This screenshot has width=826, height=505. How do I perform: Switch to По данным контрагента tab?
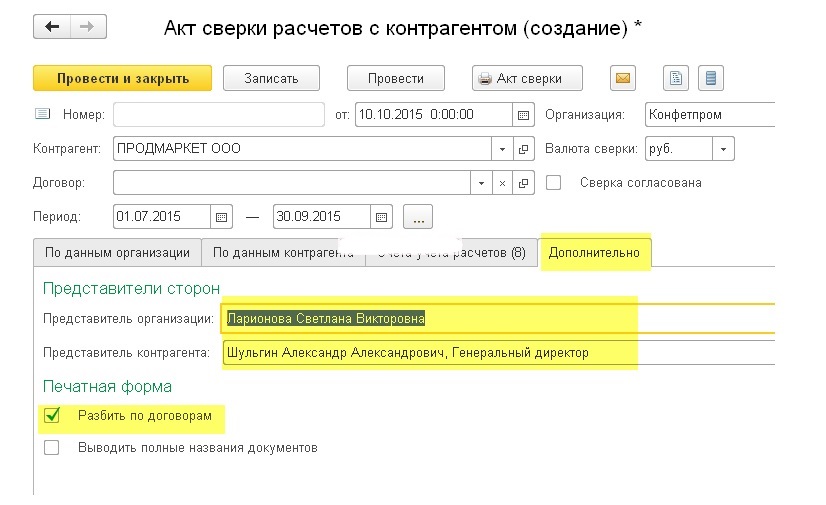(x=283, y=253)
